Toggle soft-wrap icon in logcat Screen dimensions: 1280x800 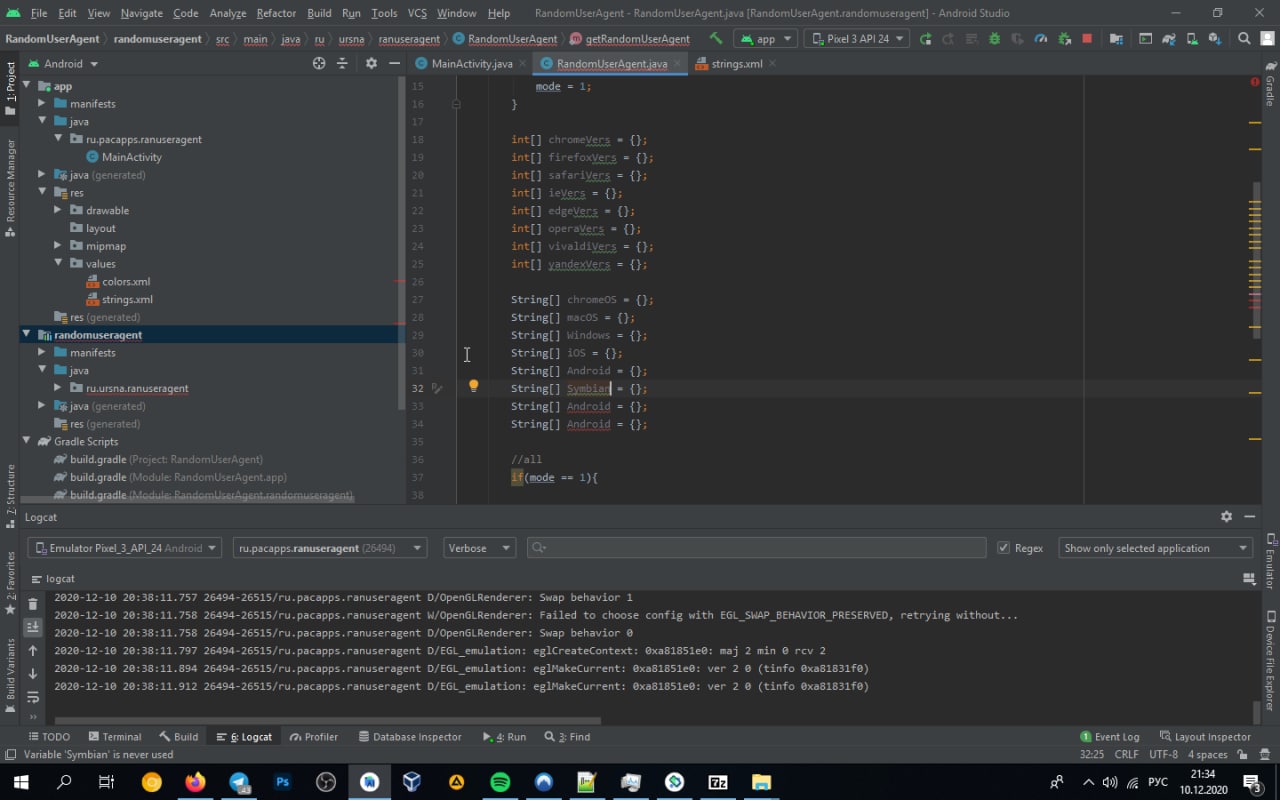click(33, 697)
